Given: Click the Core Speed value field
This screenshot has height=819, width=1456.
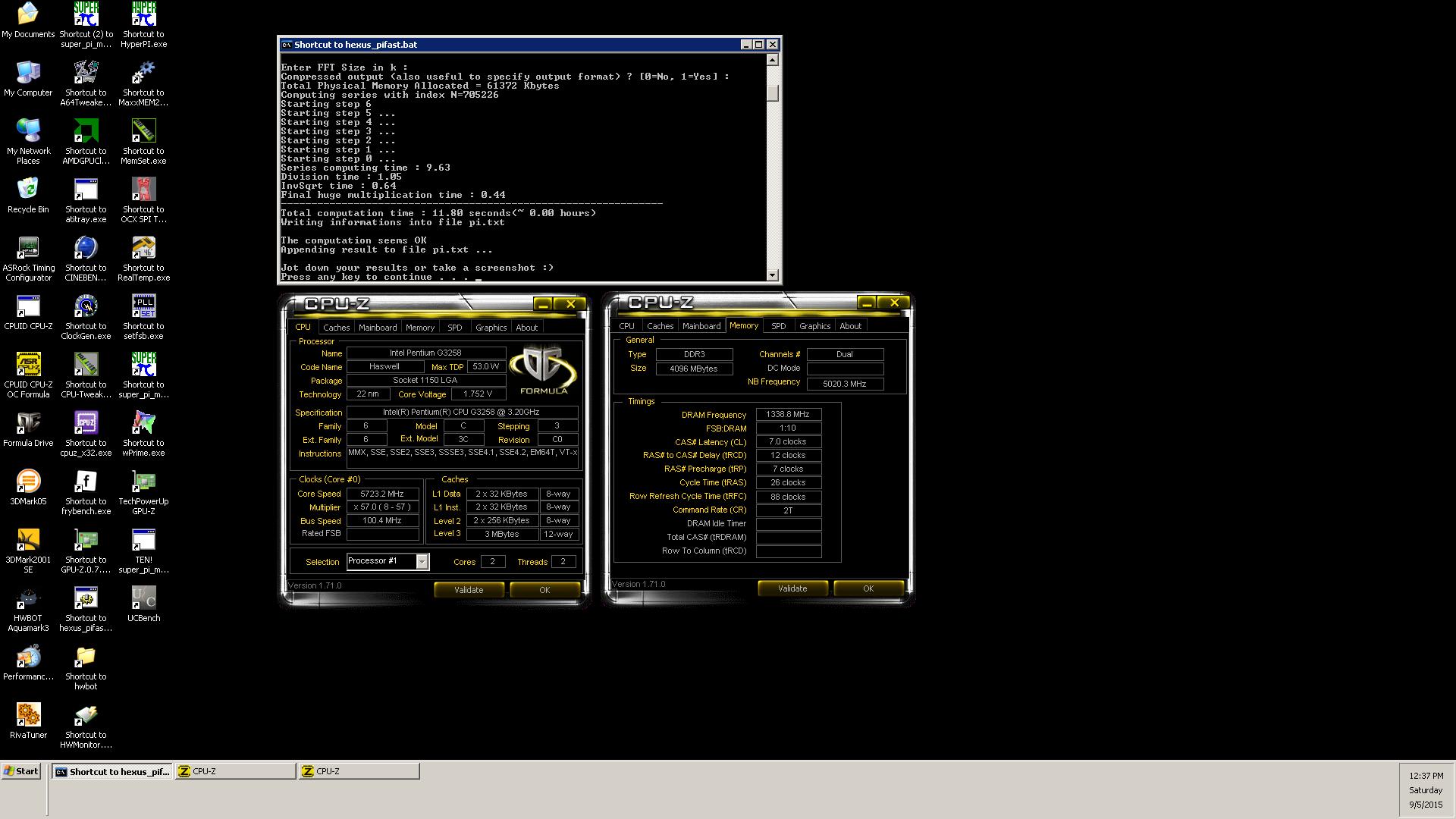Looking at the screenshot, I should [382, 494].
